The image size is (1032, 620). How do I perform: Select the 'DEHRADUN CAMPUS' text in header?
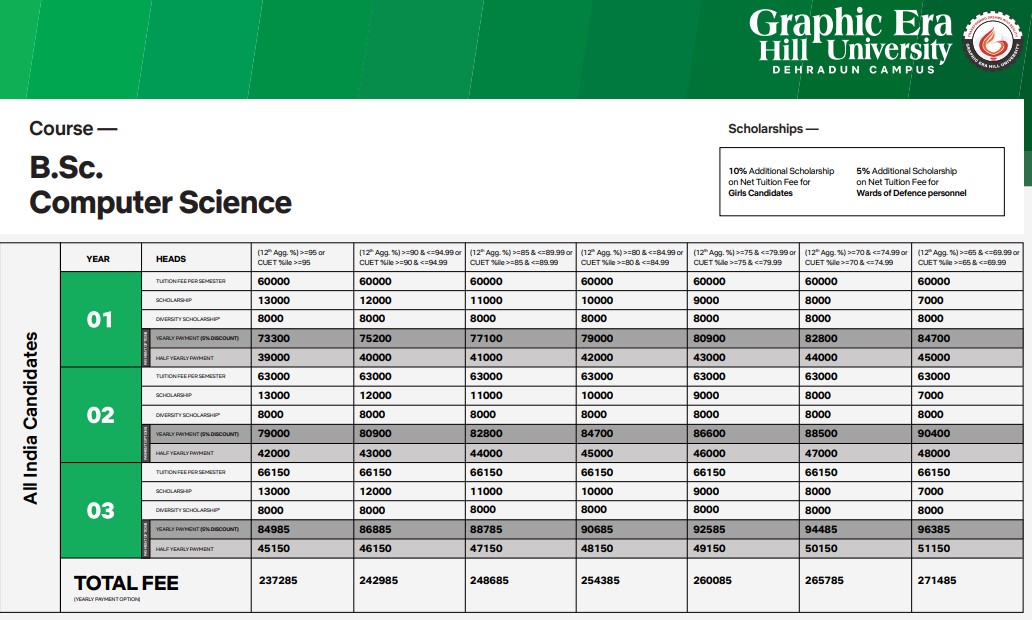(x=854, y=70)
